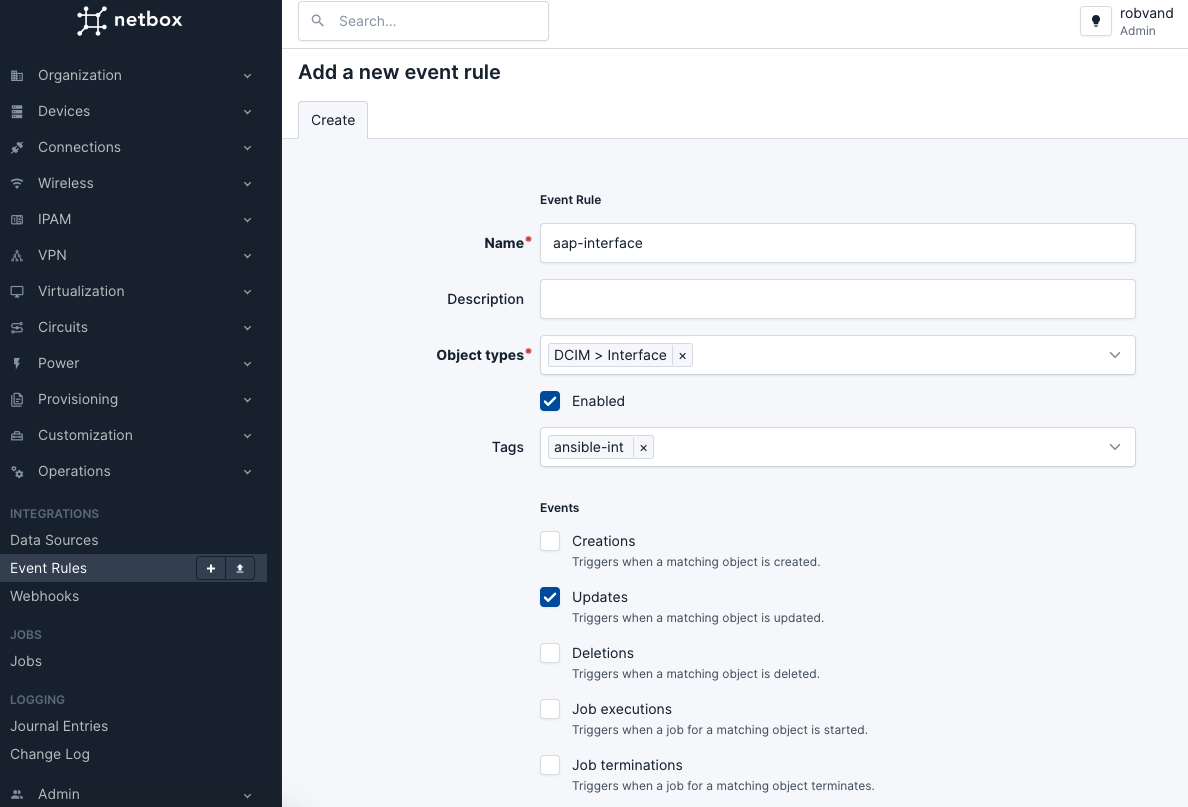Click the Devices server icon

click(17, 111)
